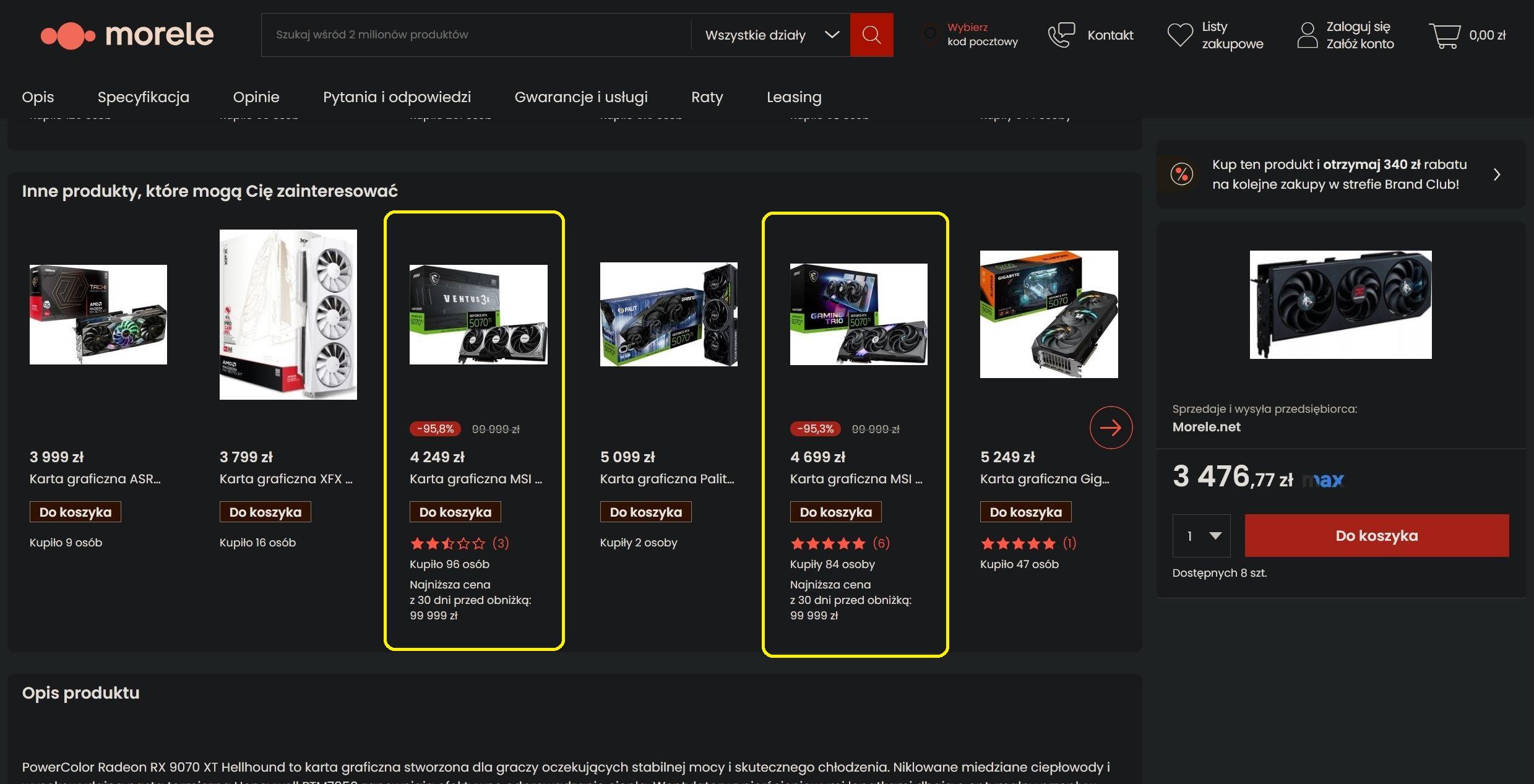Click the Brand Club percent discount icon
1534x784 pixels.
1181,174
